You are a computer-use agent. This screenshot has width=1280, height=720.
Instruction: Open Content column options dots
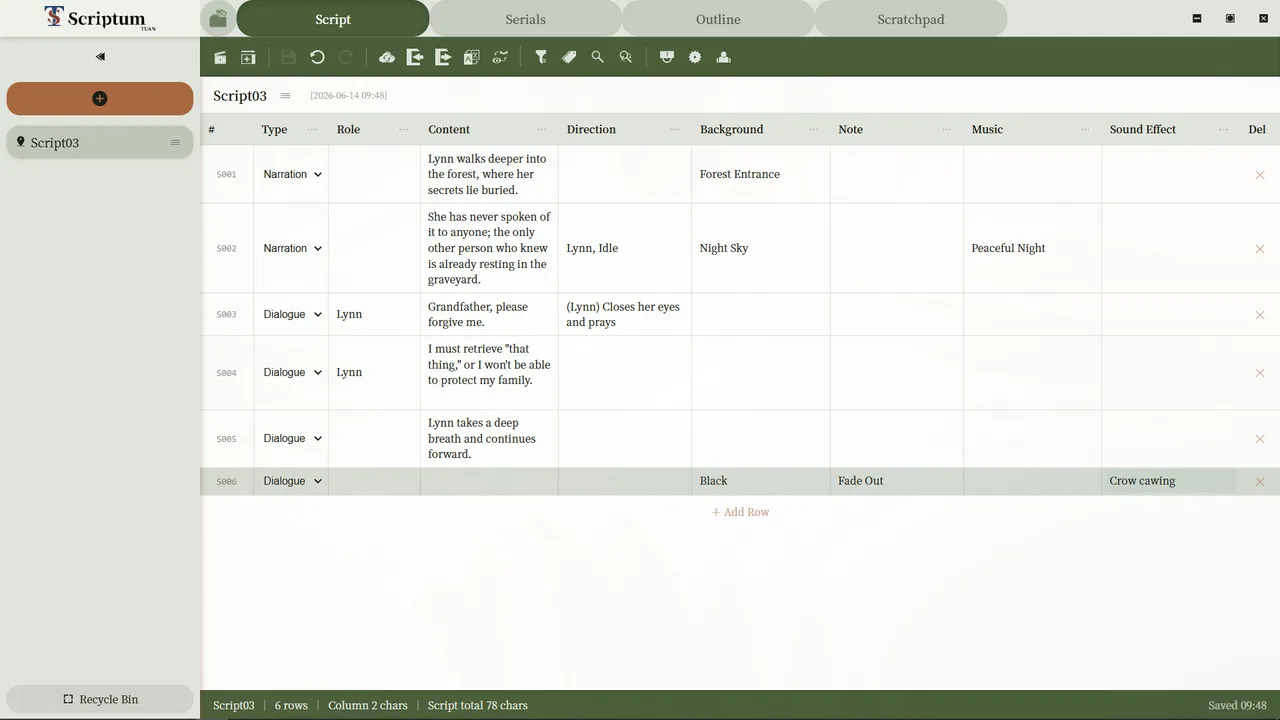[541, 130]
